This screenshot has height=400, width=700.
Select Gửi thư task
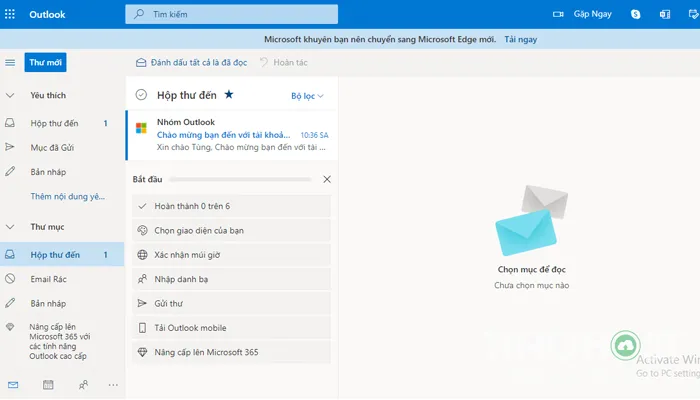click(x=231, y=304)
